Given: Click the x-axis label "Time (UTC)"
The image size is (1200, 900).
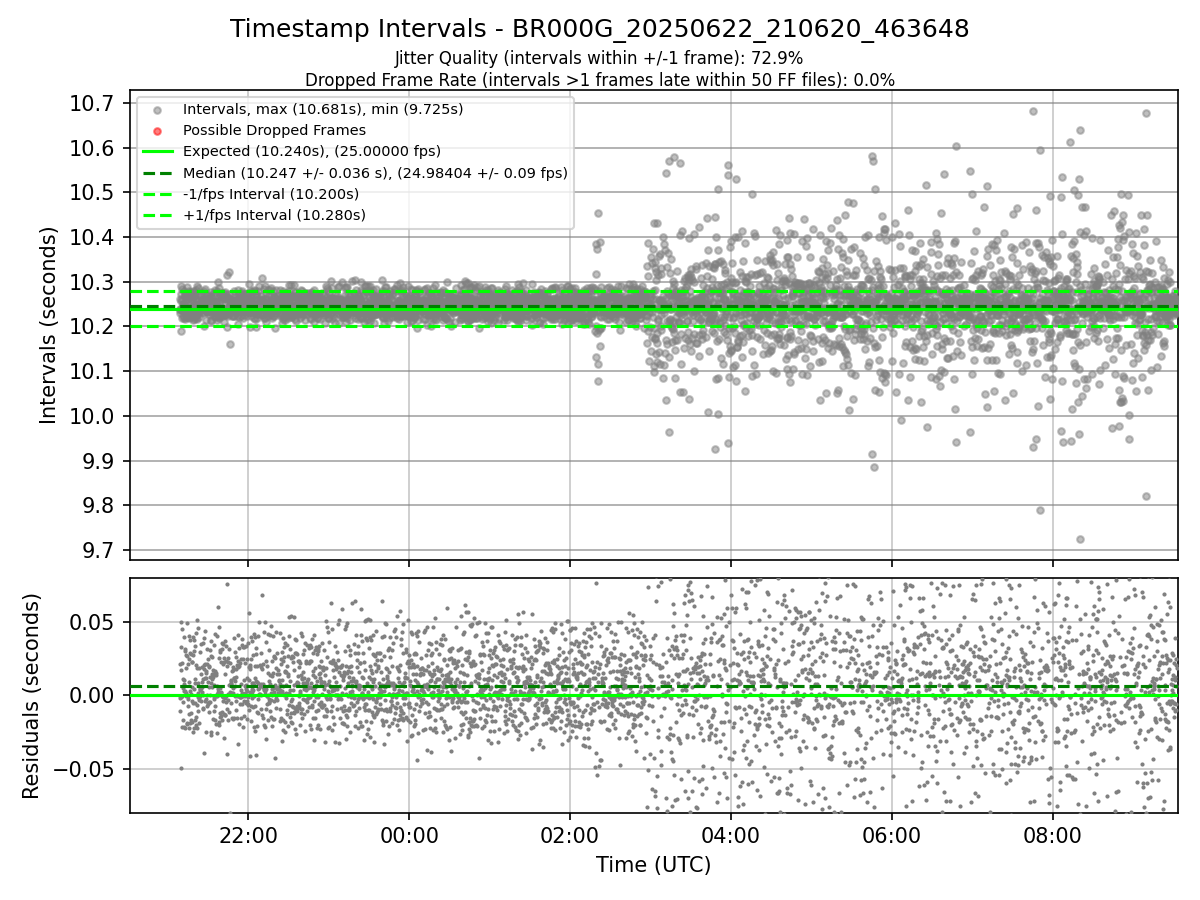Looking at the screenshot, I should point(654,865).
